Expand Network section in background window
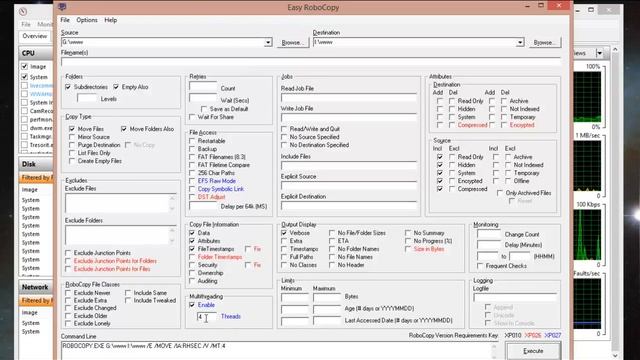Screen dimensions: 640x360 coord(36,287)
